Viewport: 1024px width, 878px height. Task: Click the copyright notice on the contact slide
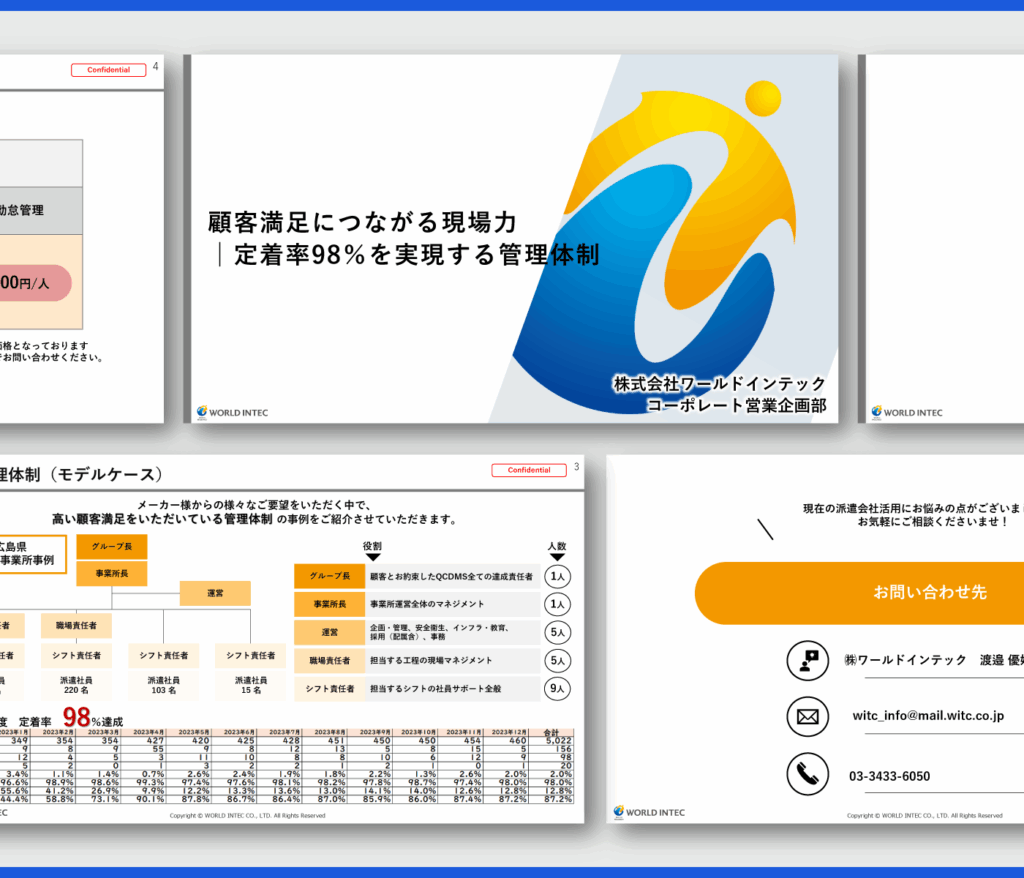(x=924, y=815)
